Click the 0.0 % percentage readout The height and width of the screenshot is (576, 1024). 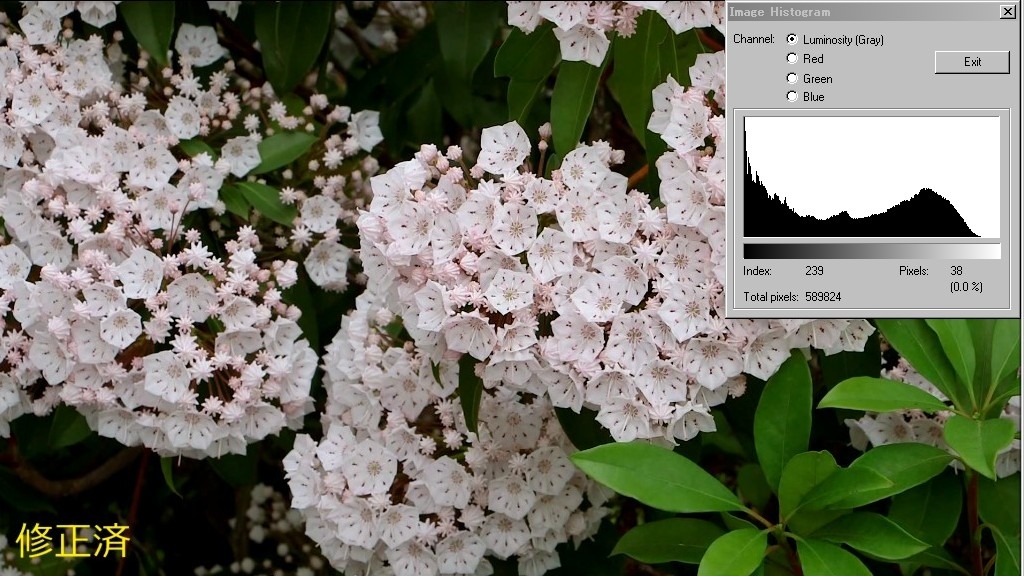pos(967,287)
